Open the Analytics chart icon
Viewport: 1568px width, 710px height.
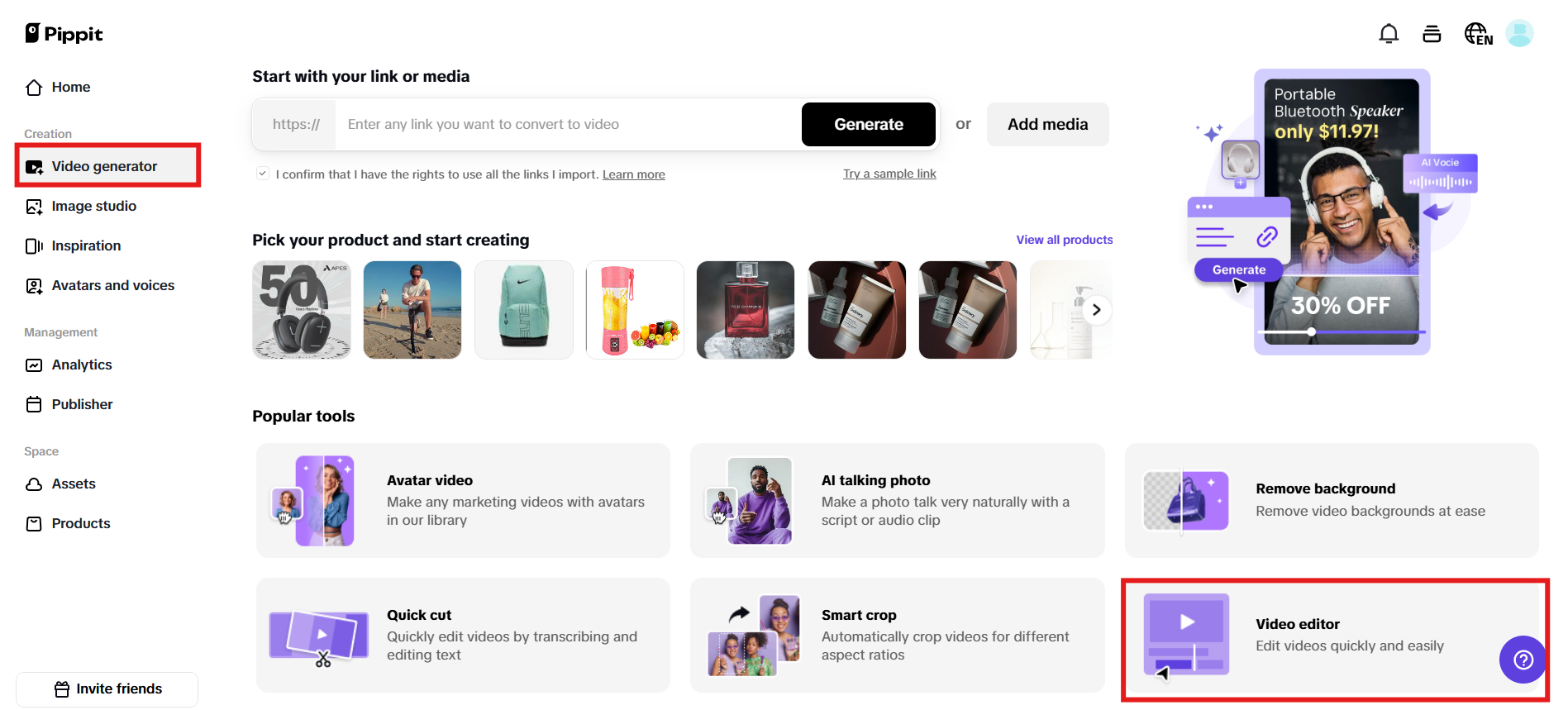coord(34,365)
